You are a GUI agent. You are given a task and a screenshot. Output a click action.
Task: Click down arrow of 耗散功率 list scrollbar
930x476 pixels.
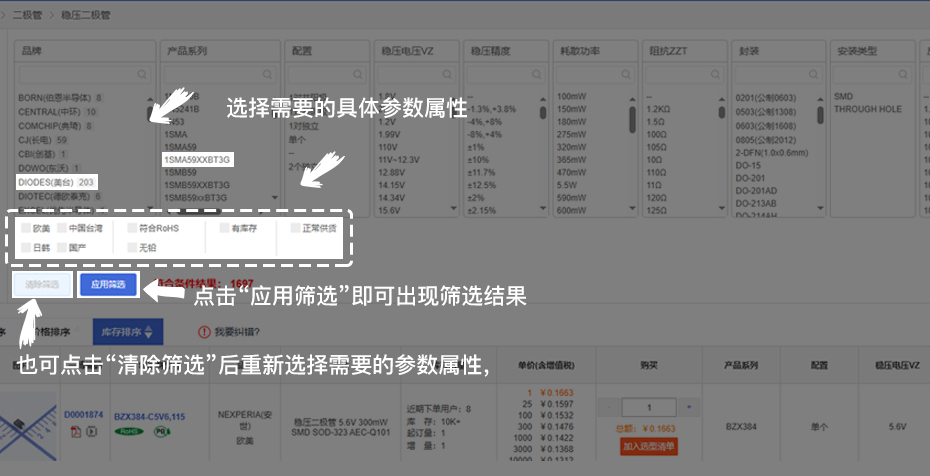[632, 208]
